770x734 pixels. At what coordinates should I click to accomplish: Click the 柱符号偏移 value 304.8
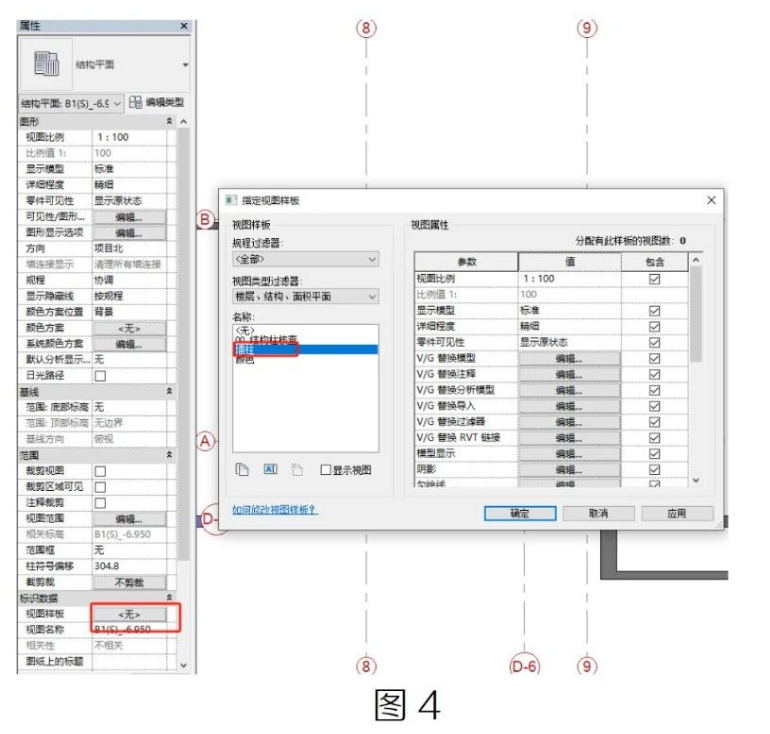click(129, 566)
